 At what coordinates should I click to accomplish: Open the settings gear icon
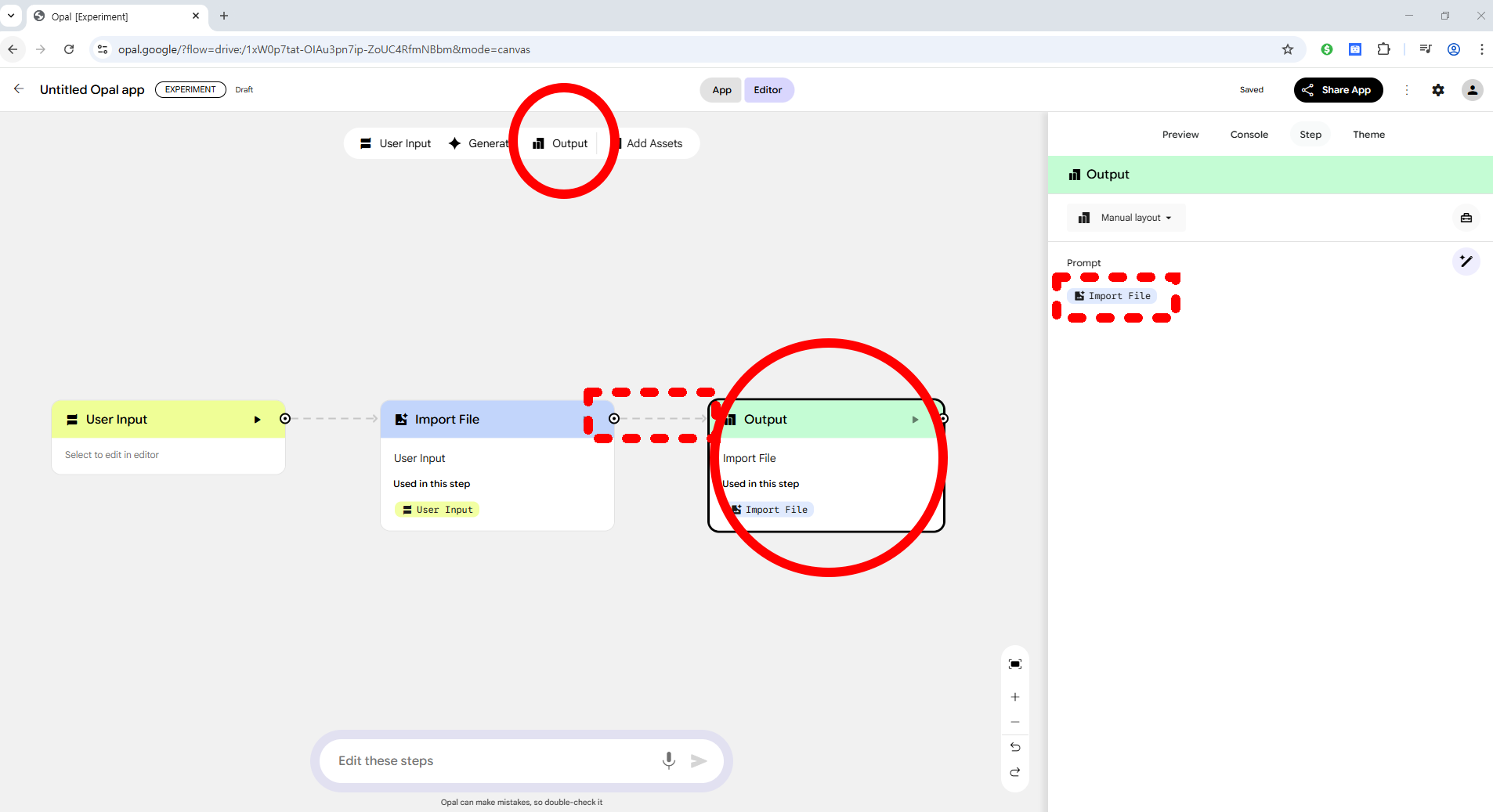(x=1438, y=90)
